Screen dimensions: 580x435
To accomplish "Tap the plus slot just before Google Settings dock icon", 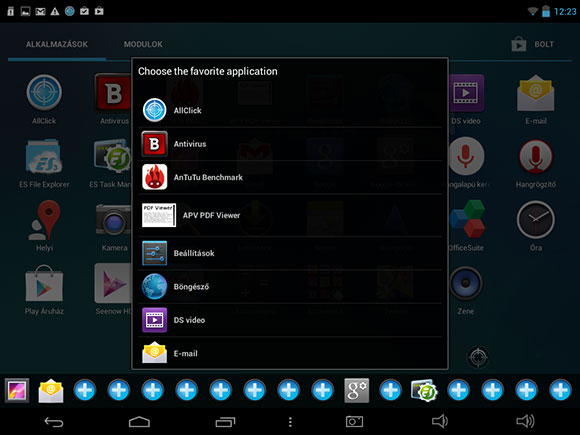I will coord(323,390).
